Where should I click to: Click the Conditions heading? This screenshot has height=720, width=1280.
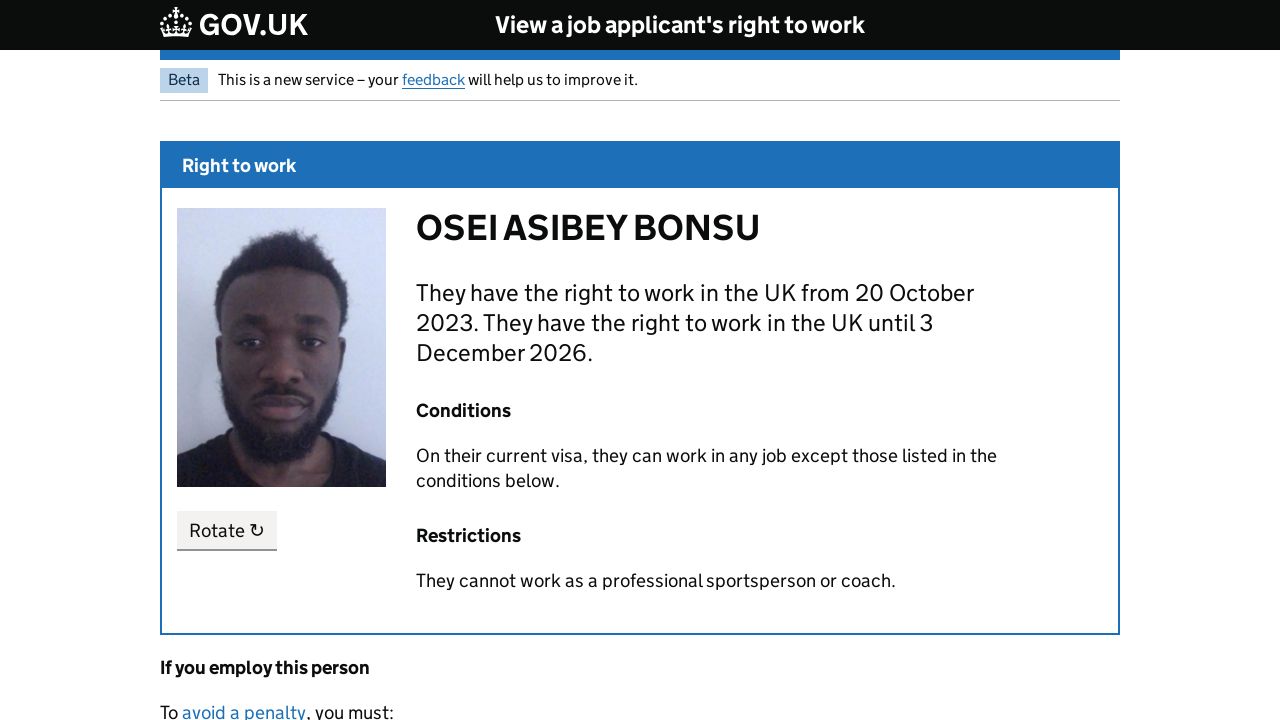463,411
